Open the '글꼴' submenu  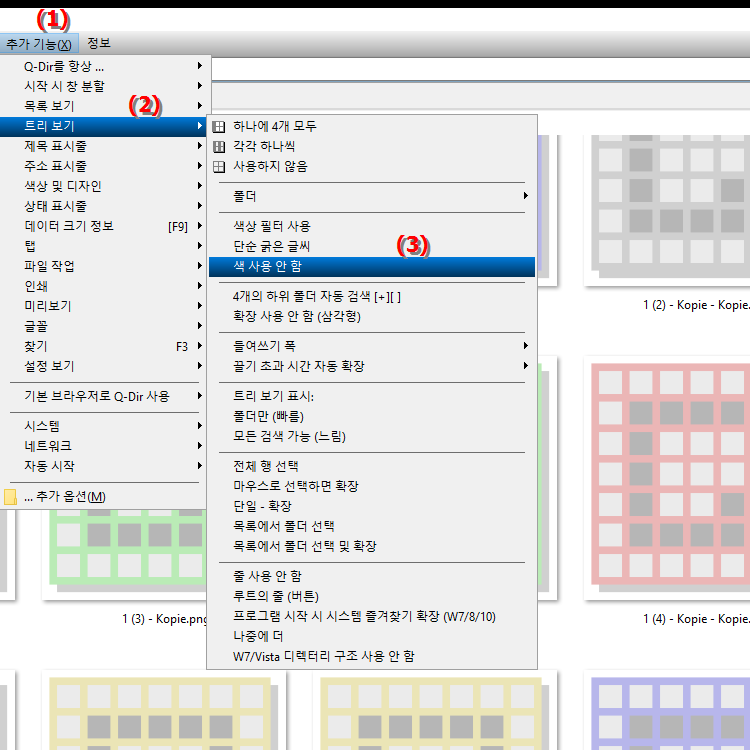pyautogui.click(x=103, y=326)
